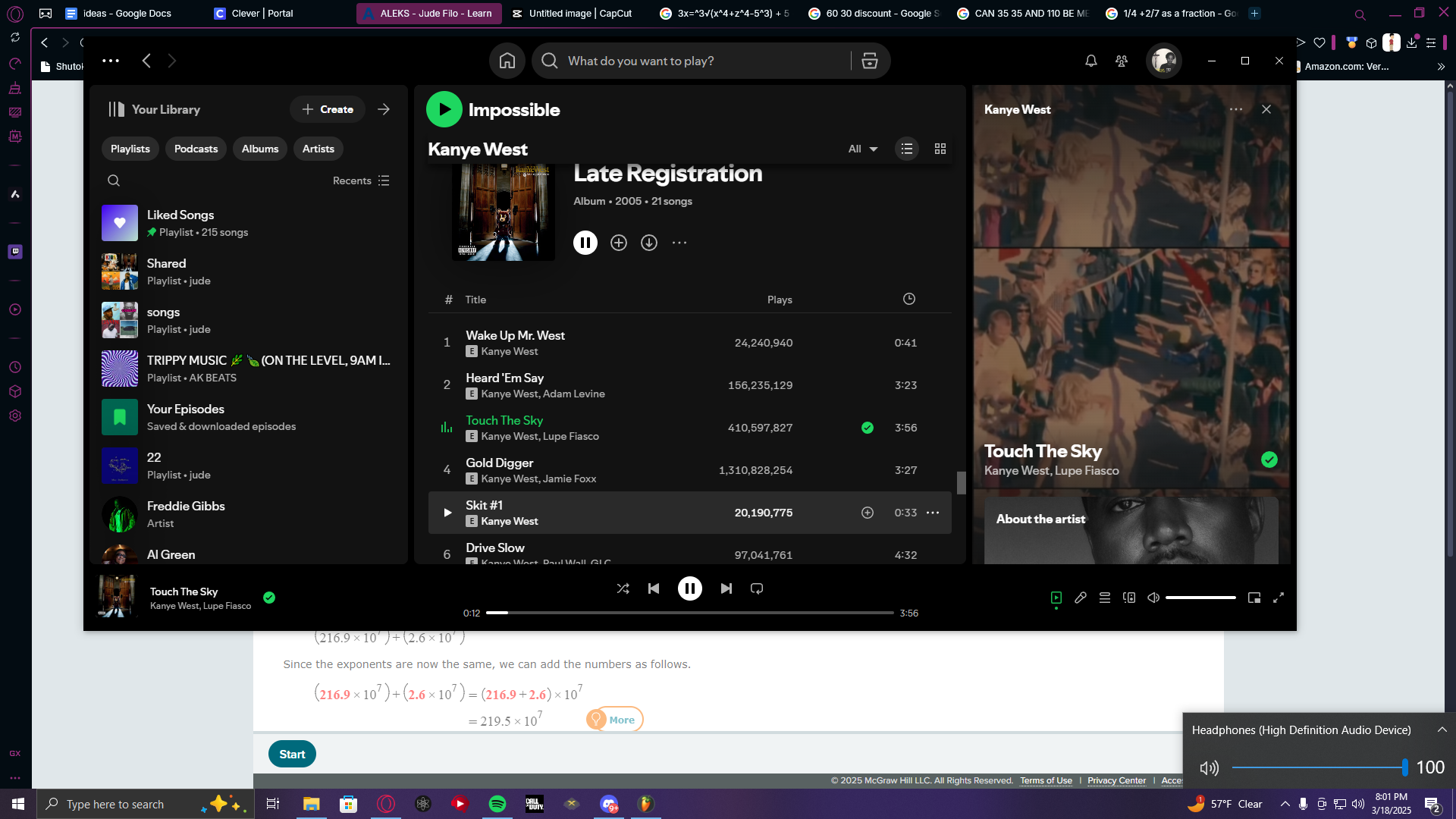Skip to the next track

pos(726,588)
